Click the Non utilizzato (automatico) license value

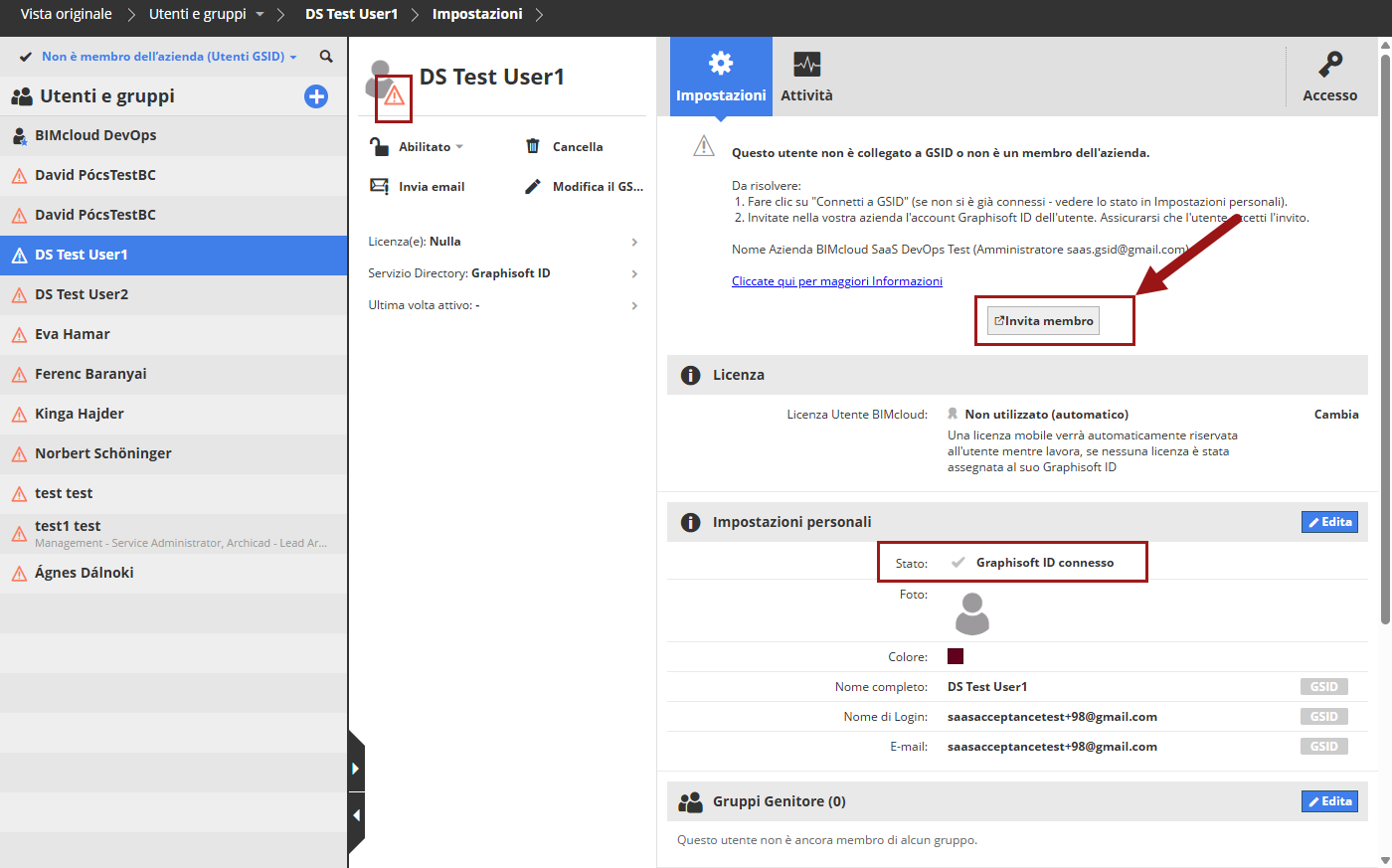[1047, 415]
